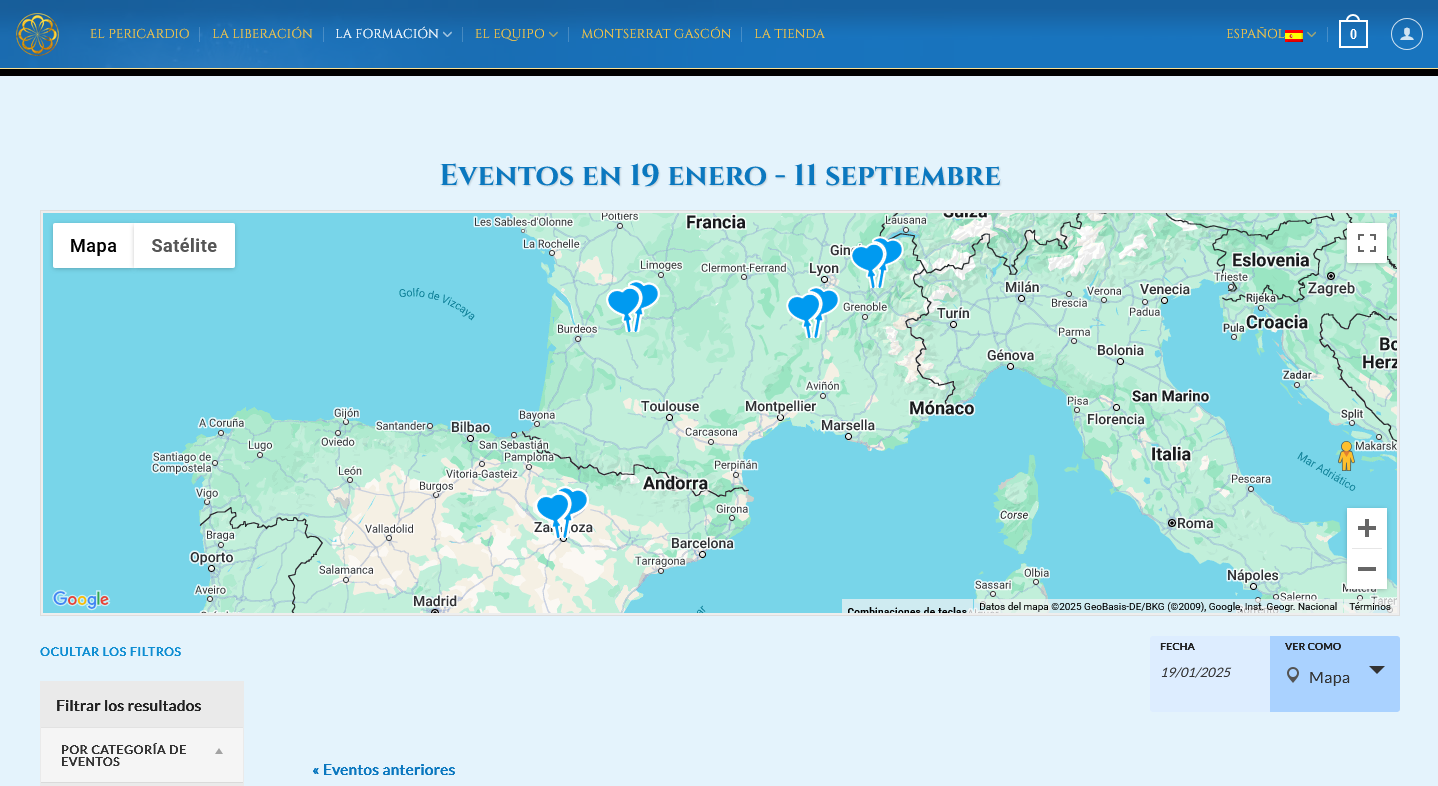Hide filters with Ocultar los filtros
This screenshot has height=786, width=1438.
tap(110, 652)
